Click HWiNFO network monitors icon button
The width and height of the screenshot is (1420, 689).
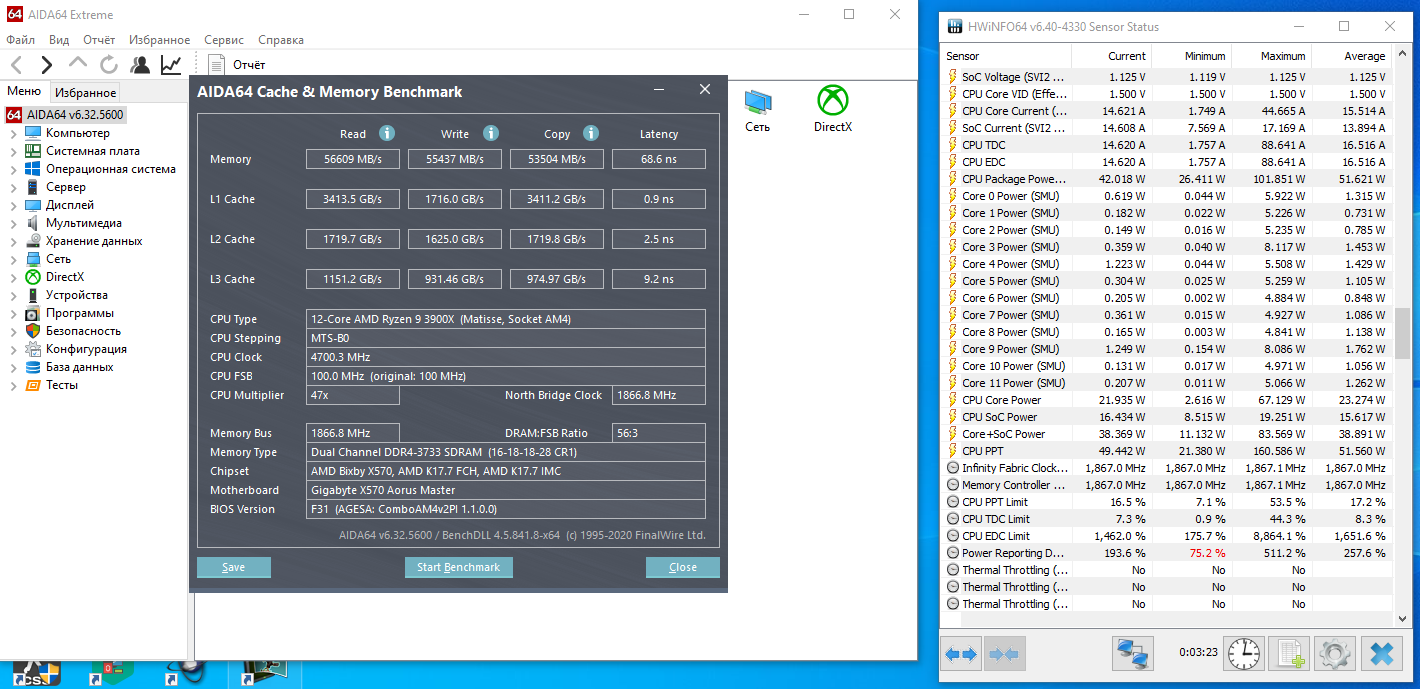[x=1133, y=655]
